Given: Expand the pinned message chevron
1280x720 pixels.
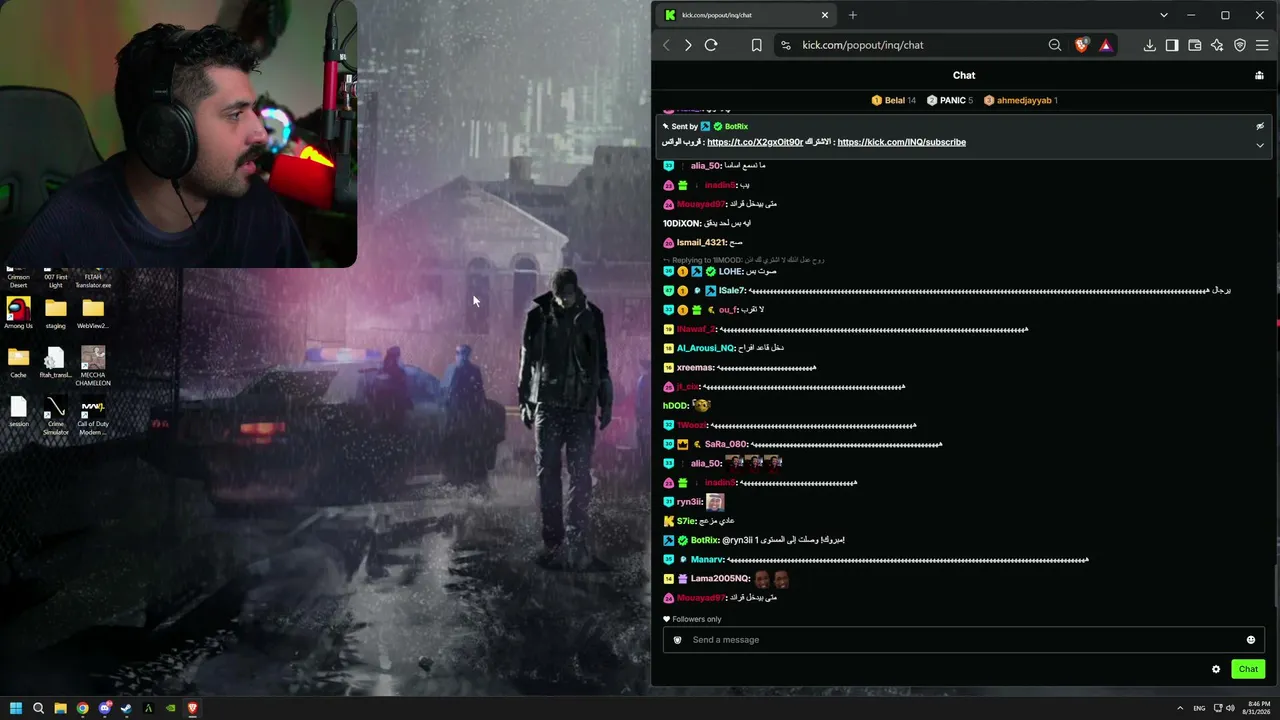Looking at the screenshot, I should [1260, 145].
